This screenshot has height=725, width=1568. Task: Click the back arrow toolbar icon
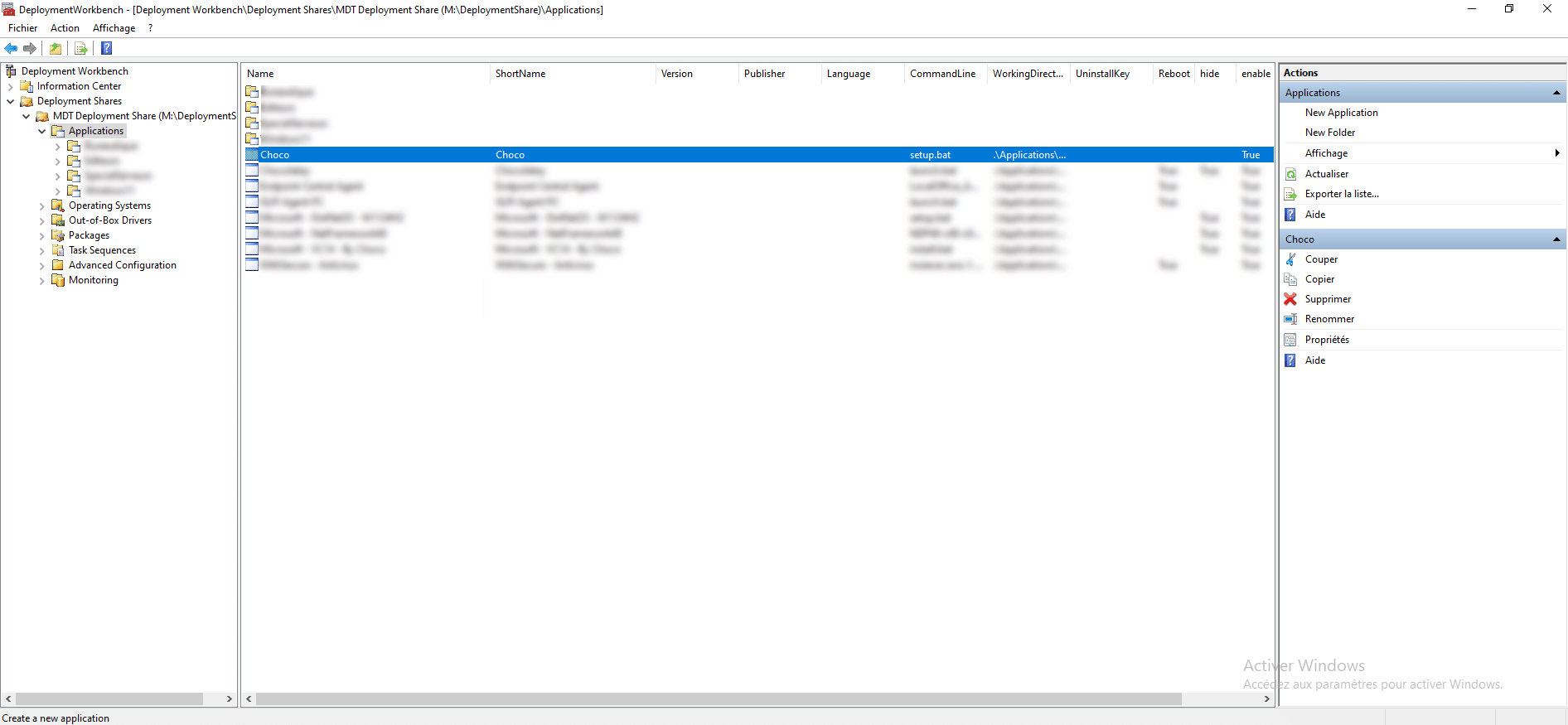(x=11, y=49)
